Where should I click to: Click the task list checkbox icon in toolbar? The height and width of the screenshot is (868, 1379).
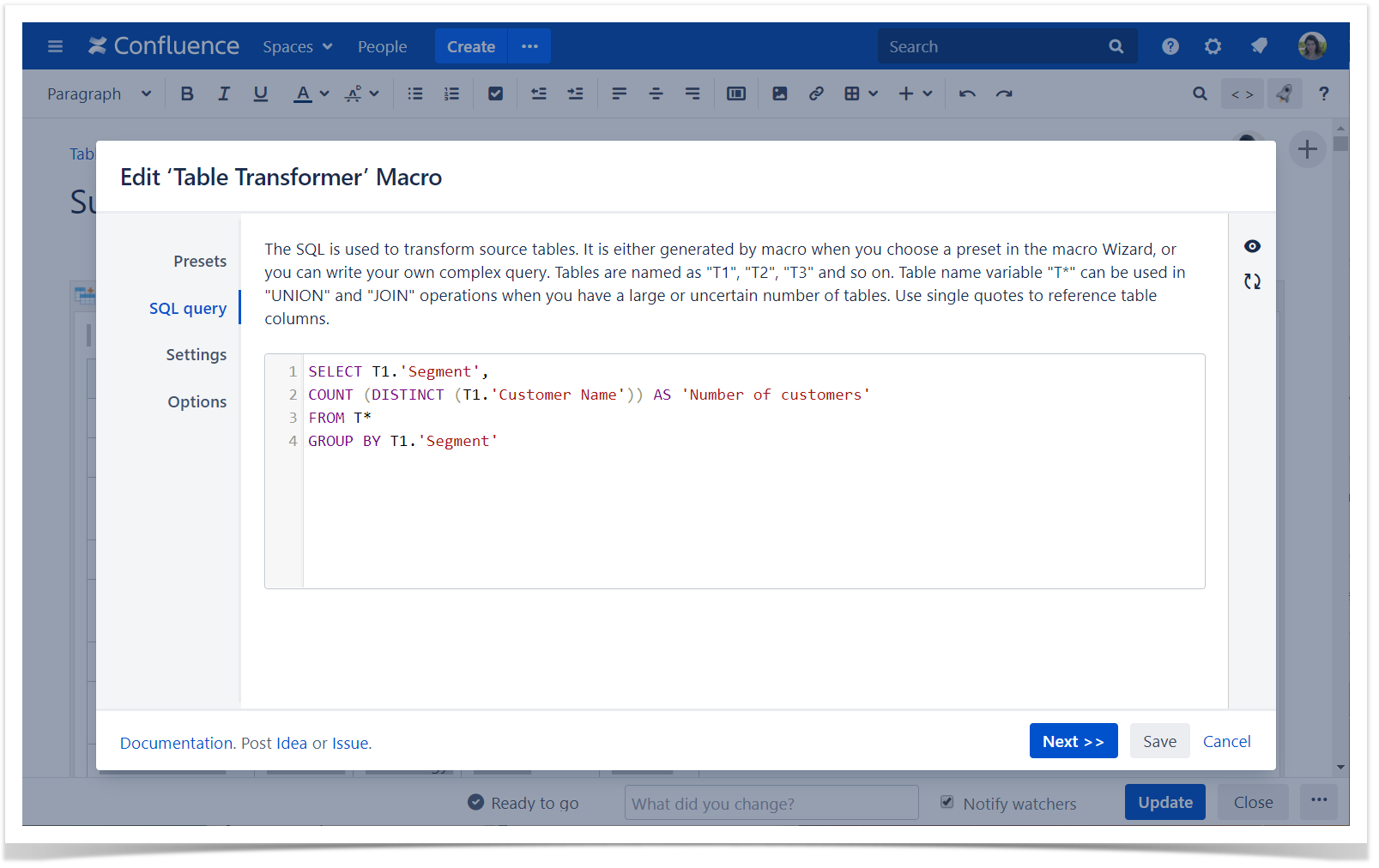495,93
